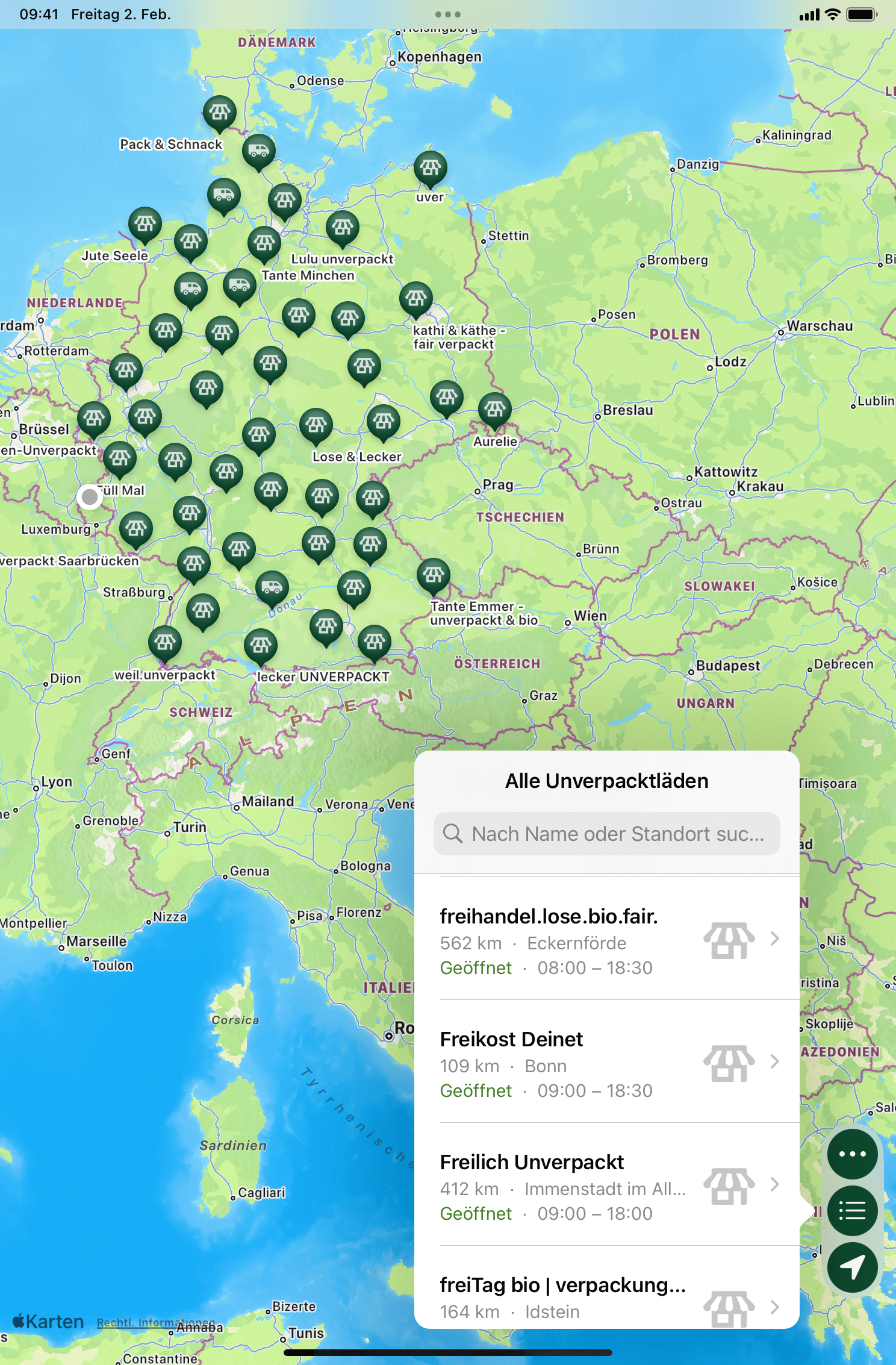
Task: Tap the uver store pin
Action: (430, 168)
